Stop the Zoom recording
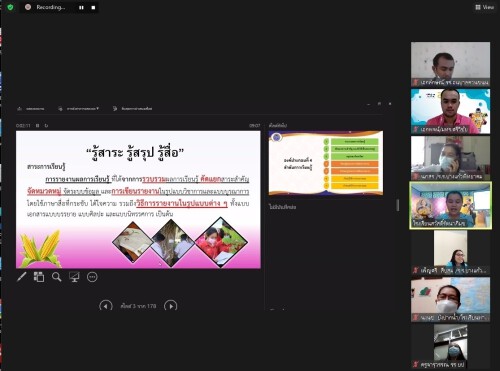 [x=93, y=7]
